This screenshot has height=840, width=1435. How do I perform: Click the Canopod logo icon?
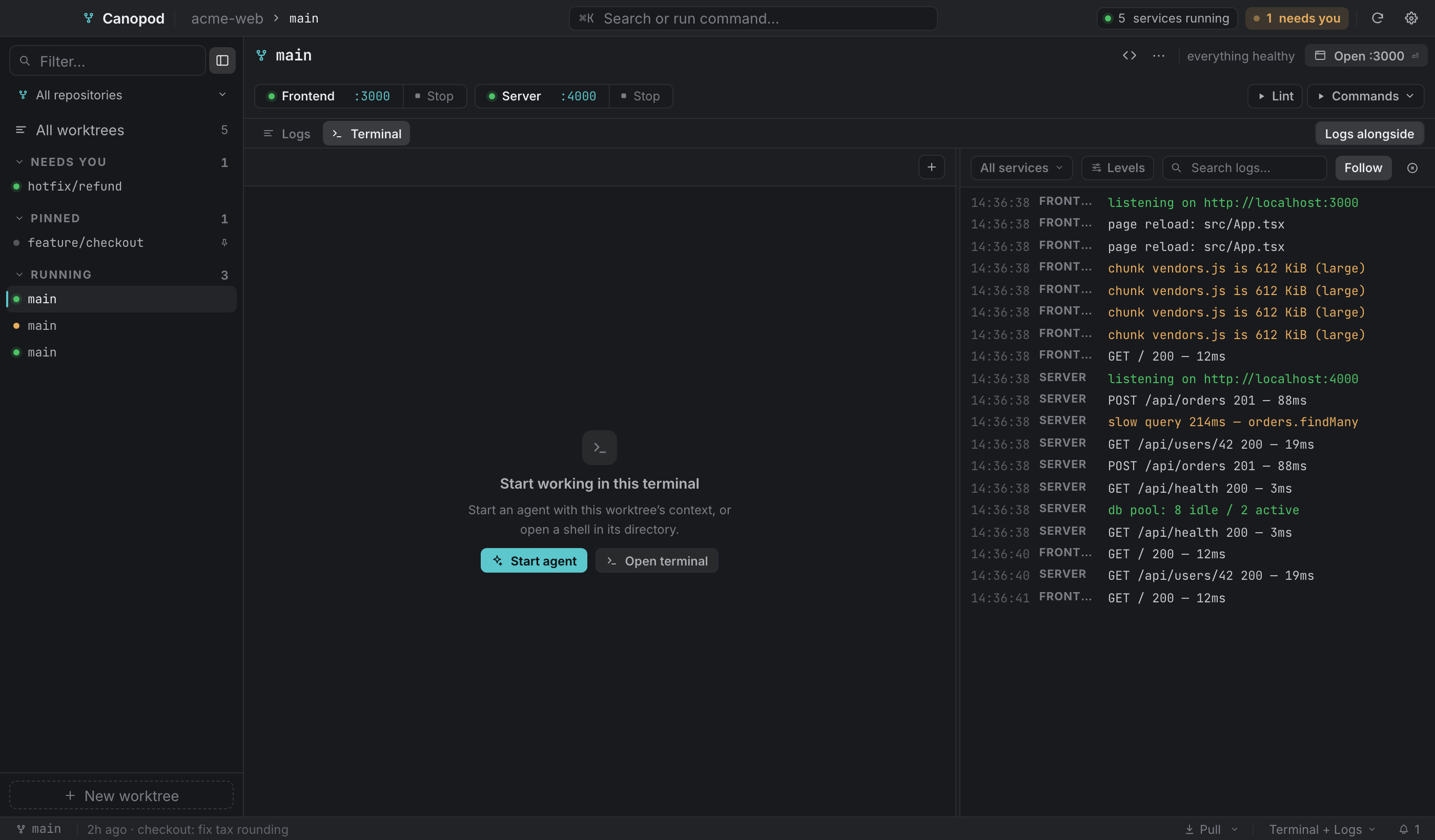[x=88, y=18]
